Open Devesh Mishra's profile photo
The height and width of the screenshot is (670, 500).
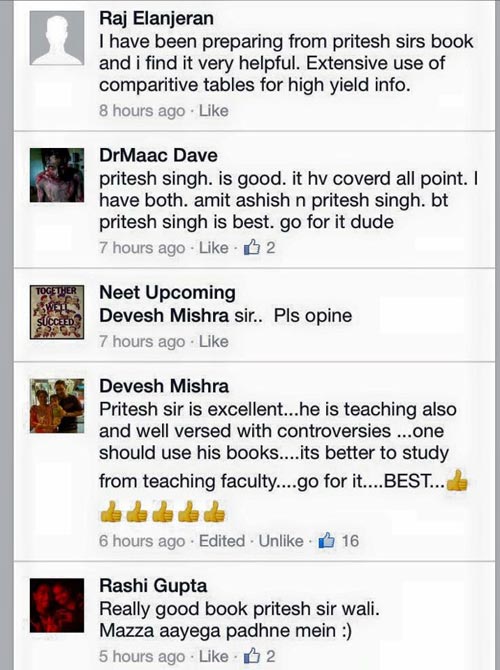click(x=57, y=406)
